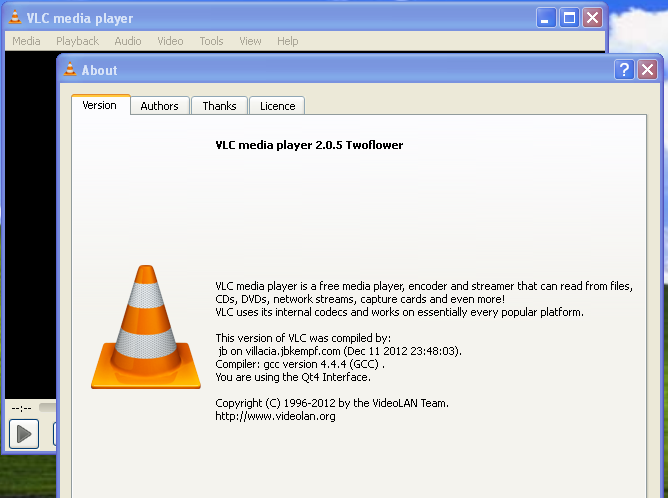Click the http://www.videolan.org text
Screen dimensions: 668x498
click(275, 416)
